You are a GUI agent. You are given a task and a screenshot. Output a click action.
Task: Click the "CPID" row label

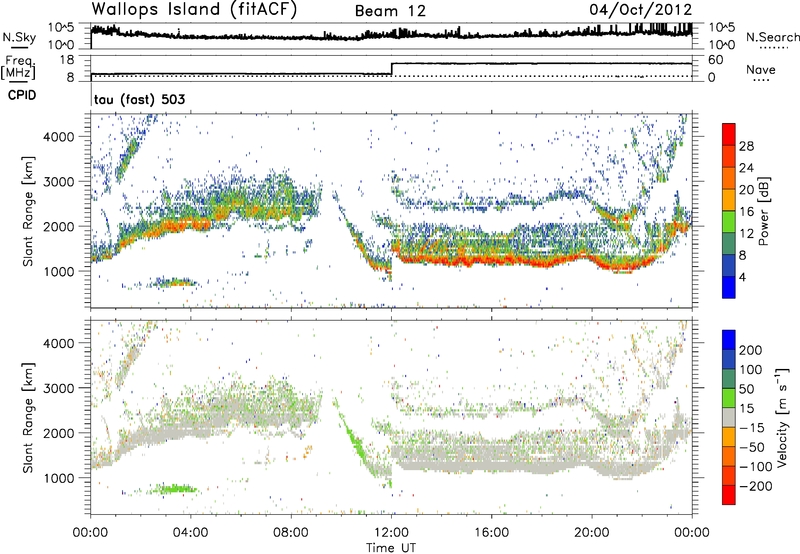click(x=22, y=95)
